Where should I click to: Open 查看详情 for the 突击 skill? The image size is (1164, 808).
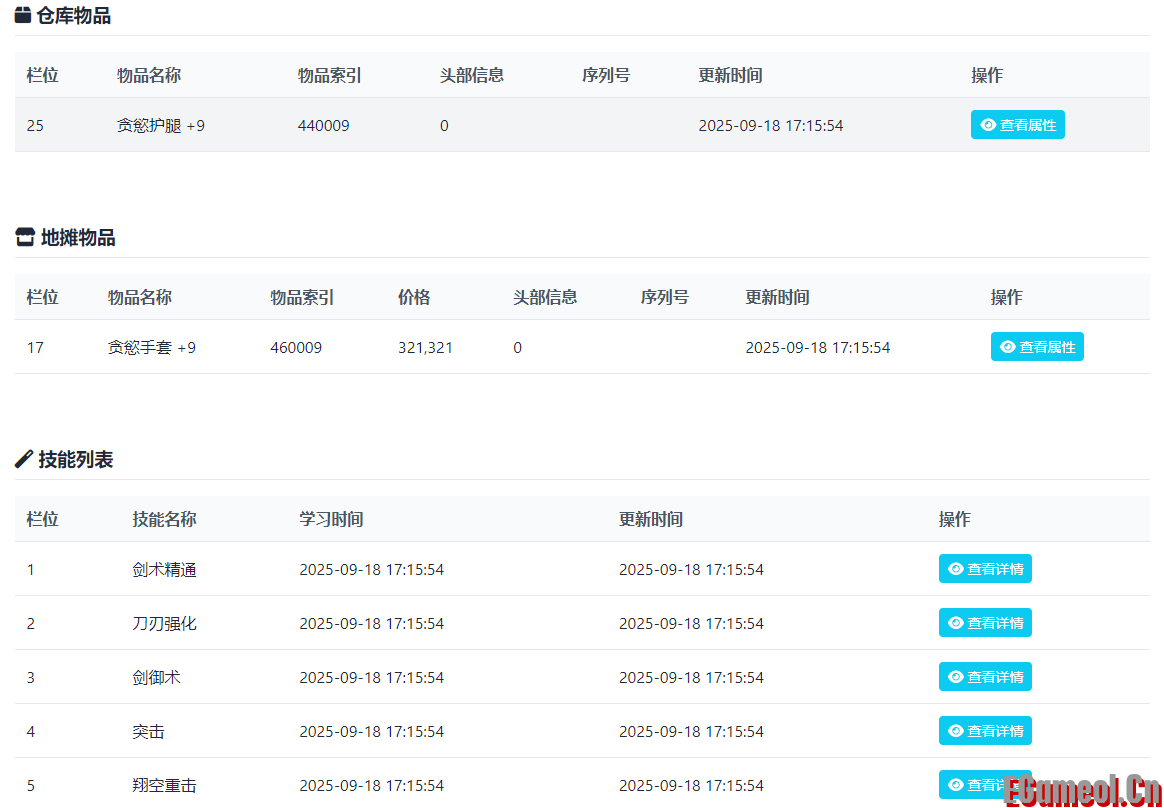[x=985, y=731]
